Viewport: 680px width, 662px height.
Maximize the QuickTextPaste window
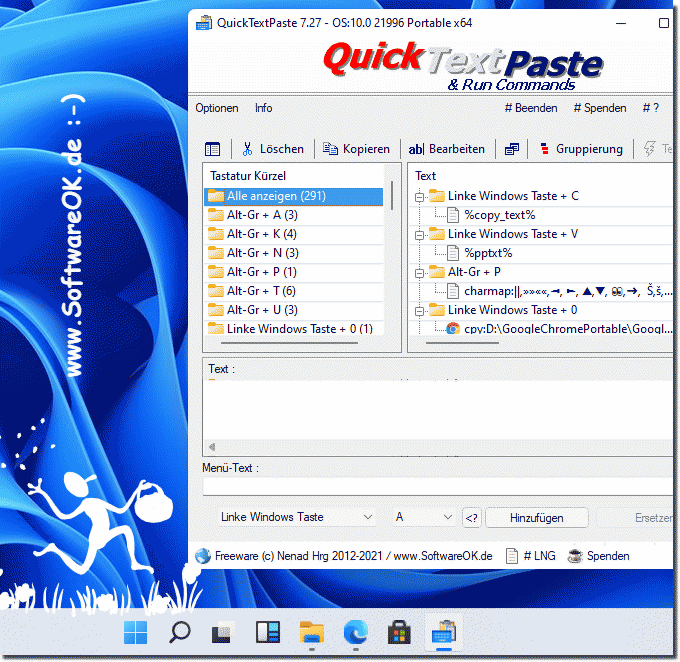pos(664,23)
